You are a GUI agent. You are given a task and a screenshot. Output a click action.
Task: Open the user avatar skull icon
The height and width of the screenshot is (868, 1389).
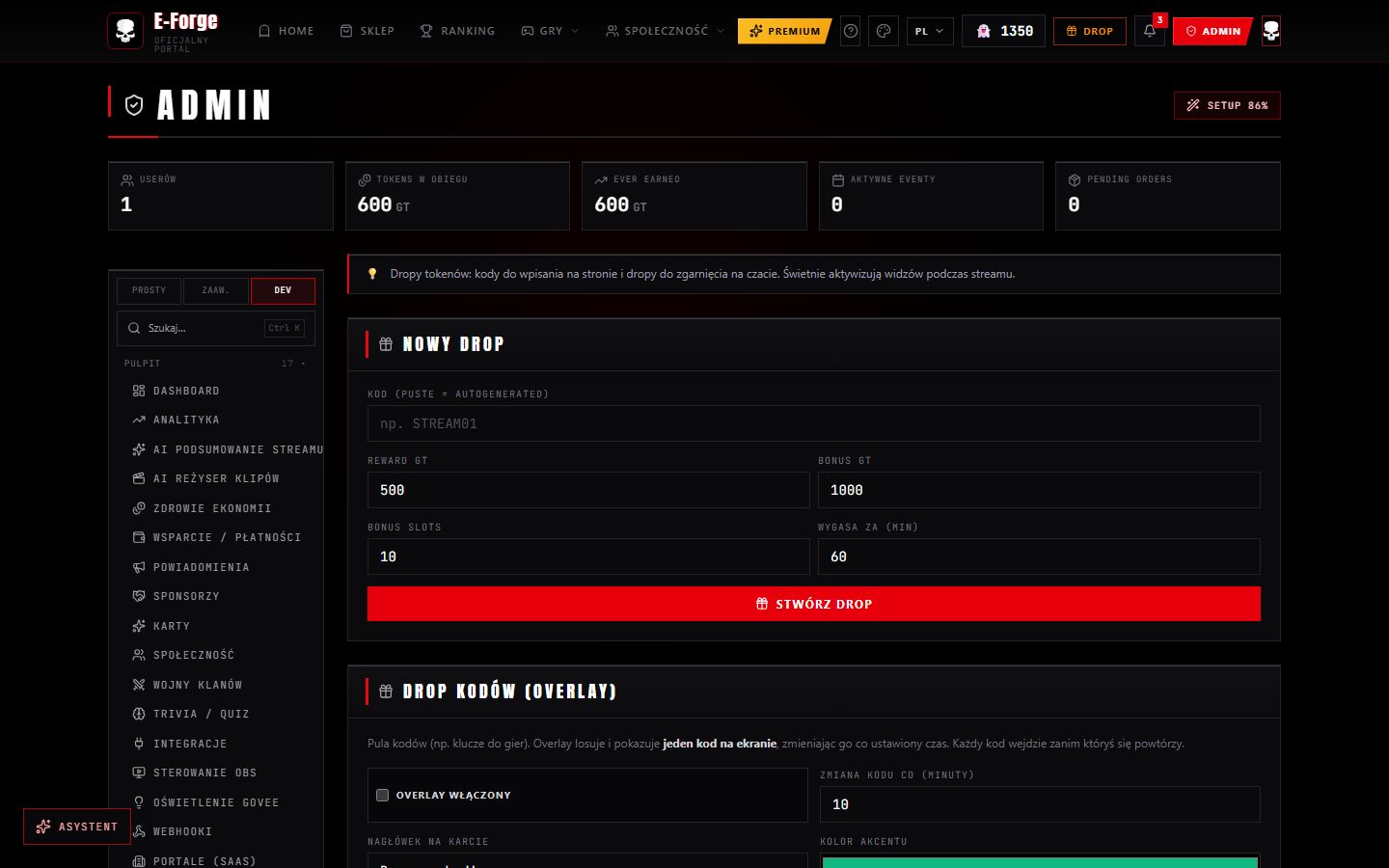coord(1271,31)
